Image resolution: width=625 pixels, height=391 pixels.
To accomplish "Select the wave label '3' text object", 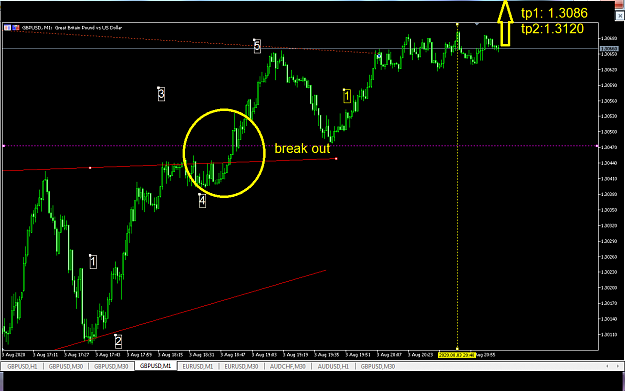I will (161, 94).
